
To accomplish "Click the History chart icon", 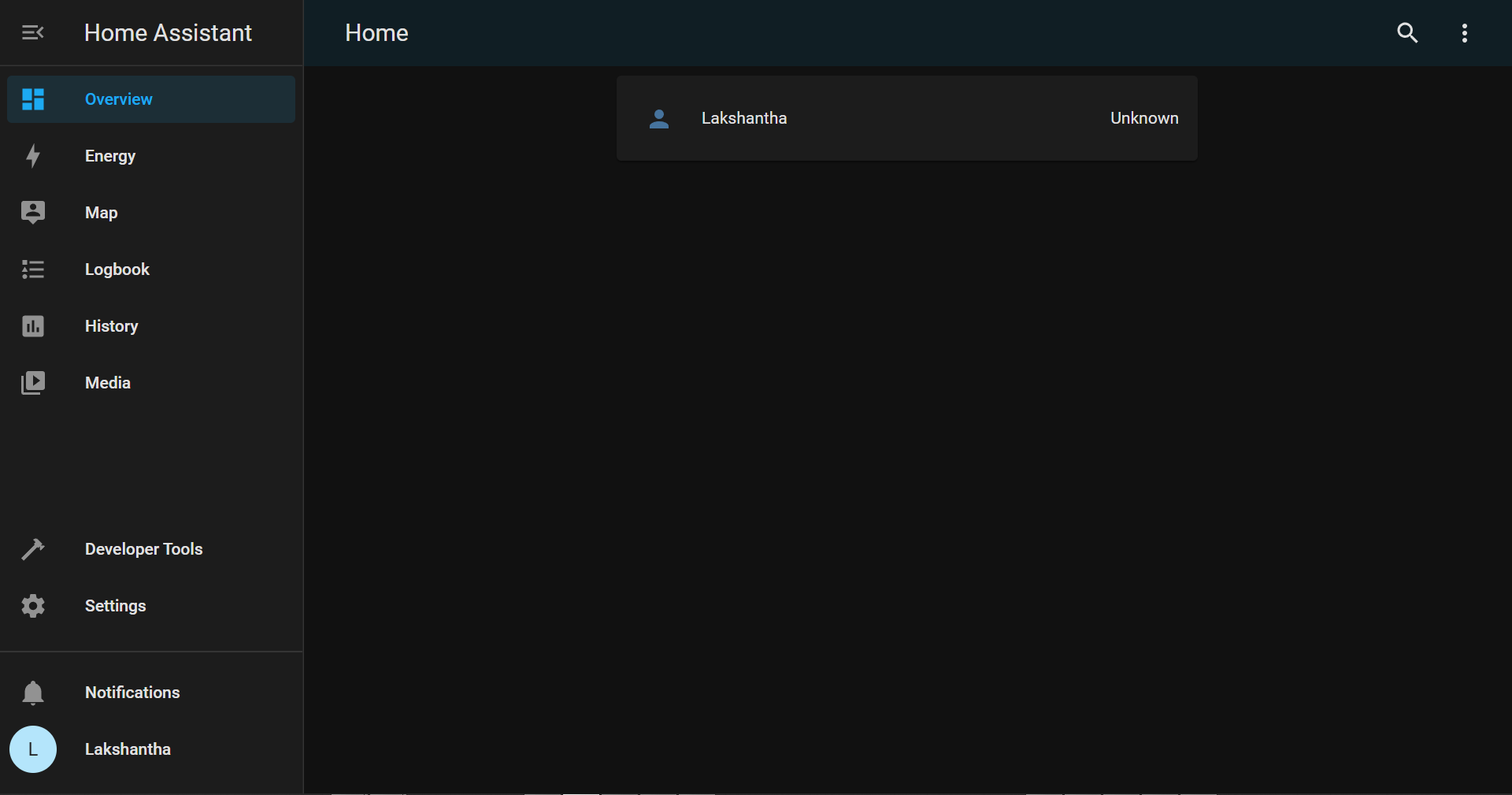I will pos(33,326).
